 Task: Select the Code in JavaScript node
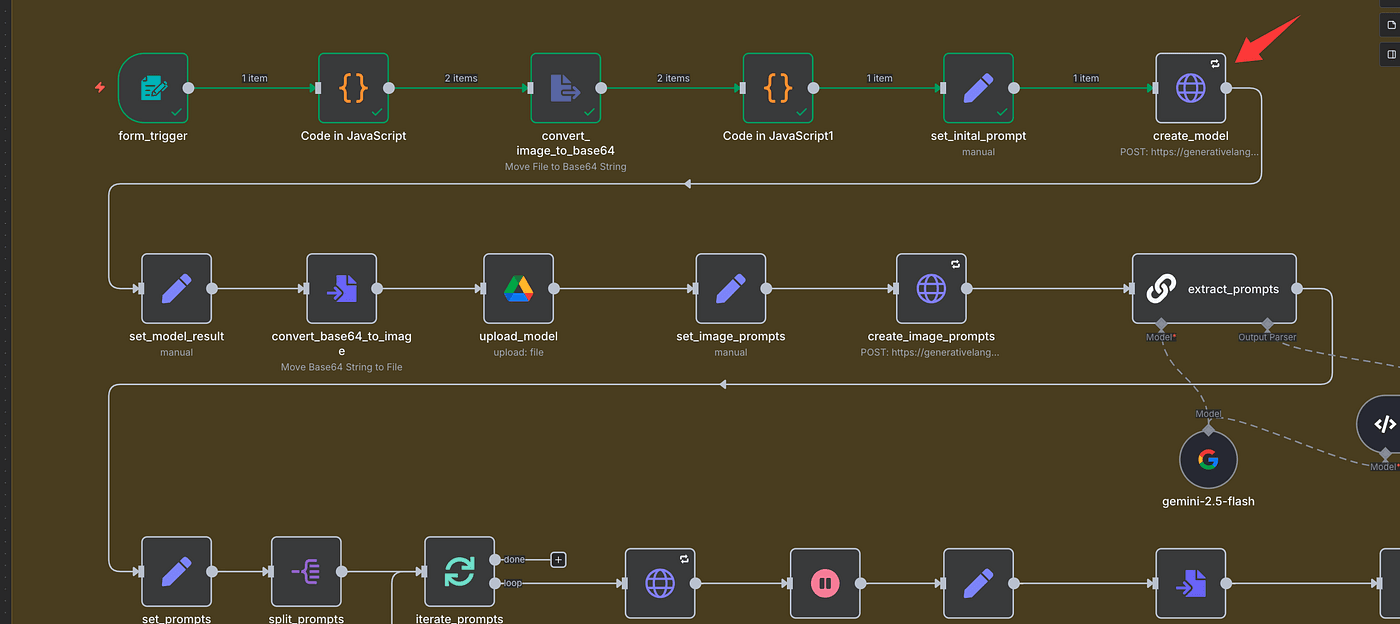[353, 88]
